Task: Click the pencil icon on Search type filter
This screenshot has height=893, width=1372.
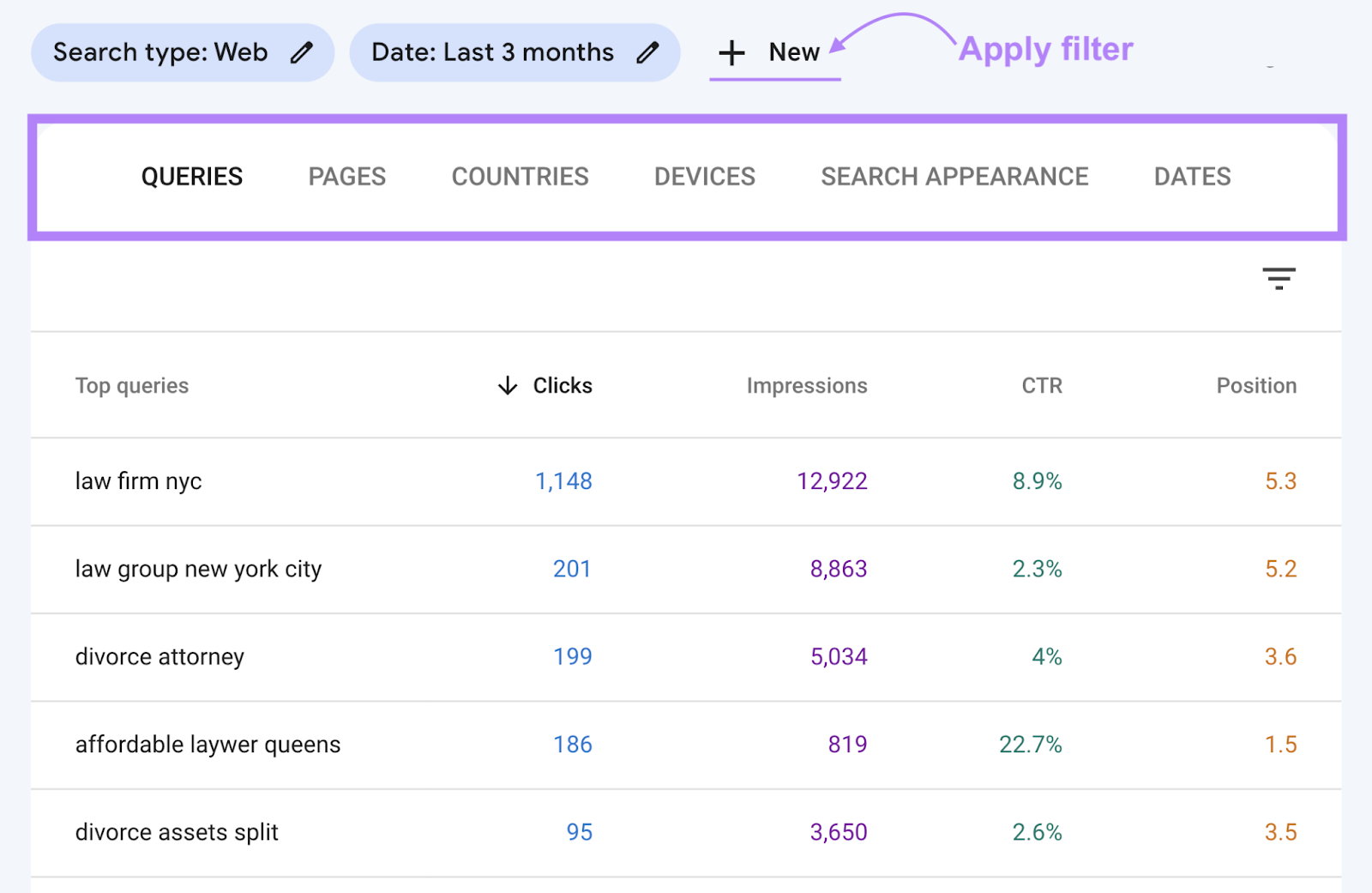Action: coord(301,53)
